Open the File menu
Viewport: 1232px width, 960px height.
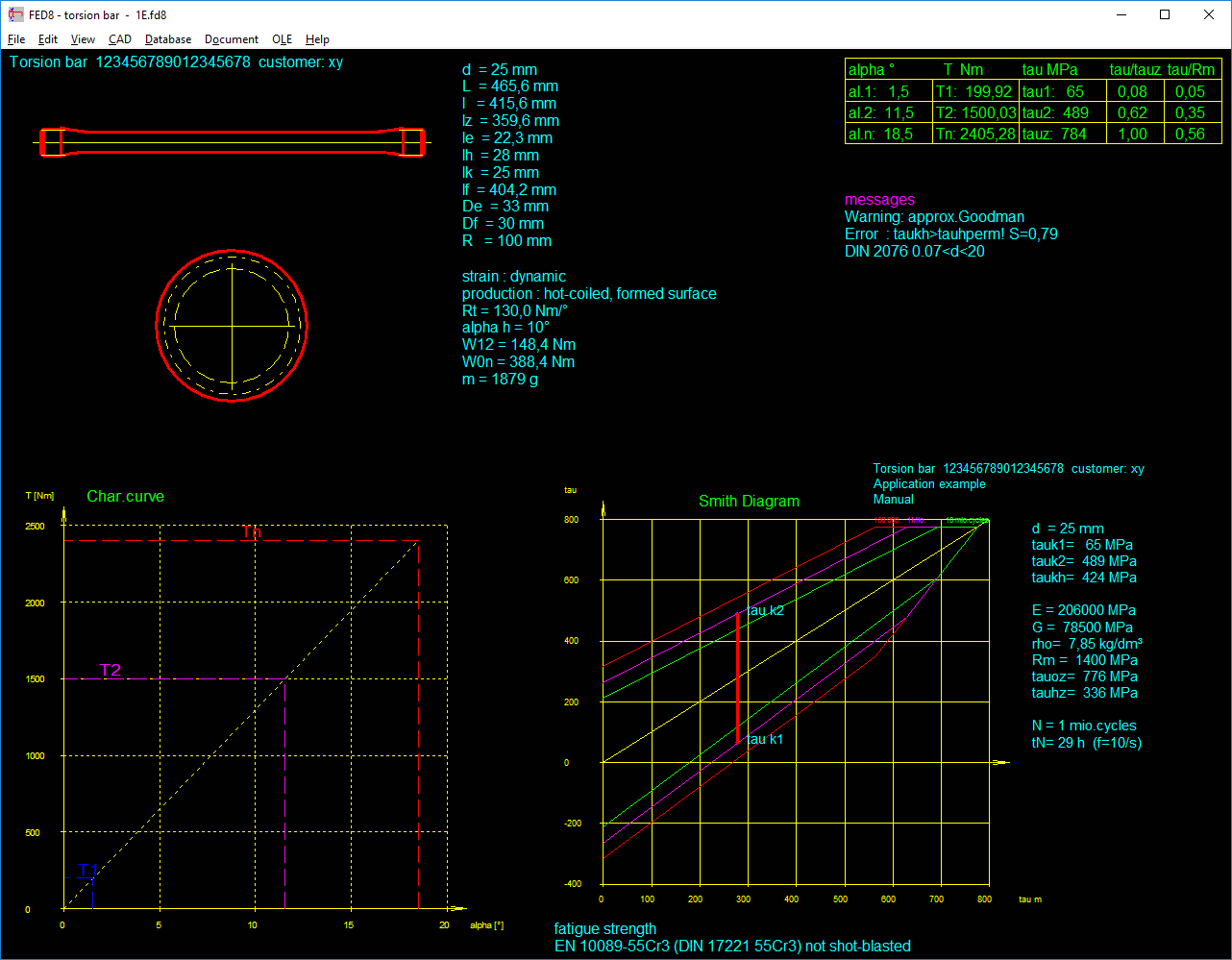click(x=16, y=39)
